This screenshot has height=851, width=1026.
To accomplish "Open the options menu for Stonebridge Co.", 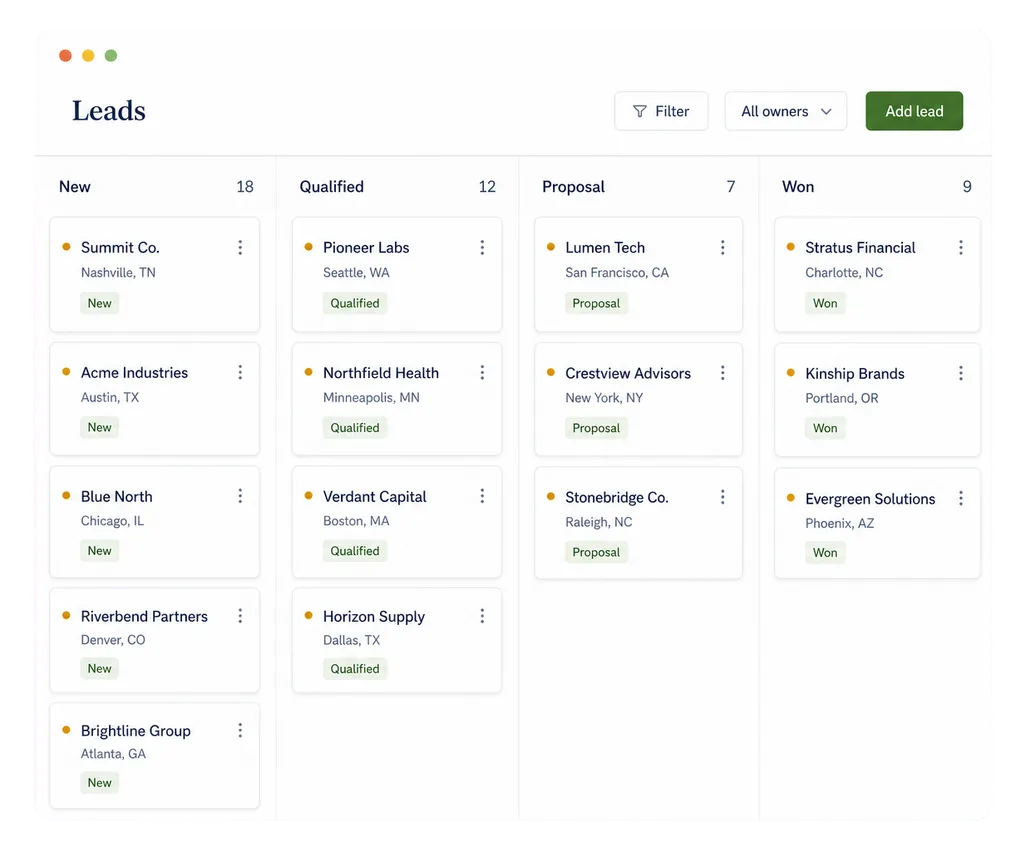I will click(x=722, y=497).
